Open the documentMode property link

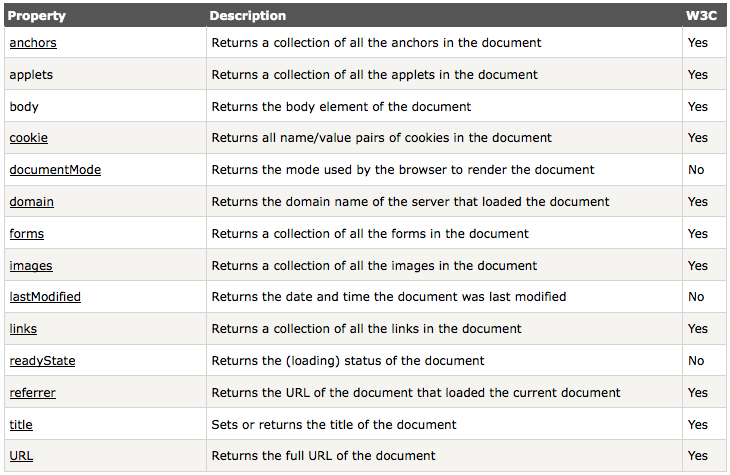tap(55, 170)
